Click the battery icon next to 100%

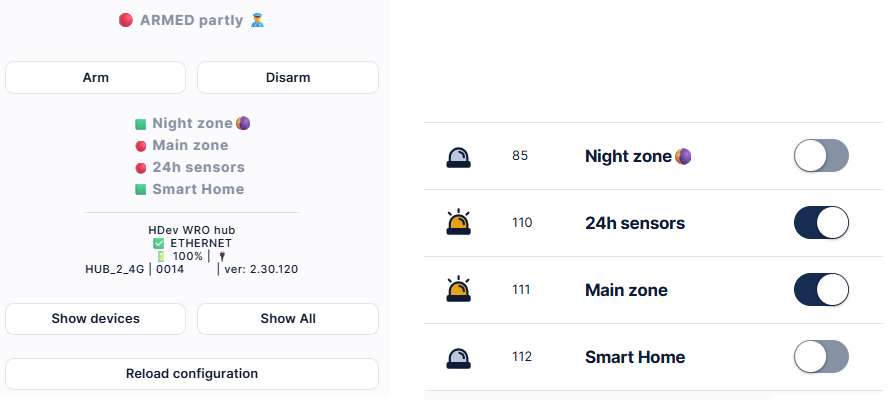pos(160,256)
